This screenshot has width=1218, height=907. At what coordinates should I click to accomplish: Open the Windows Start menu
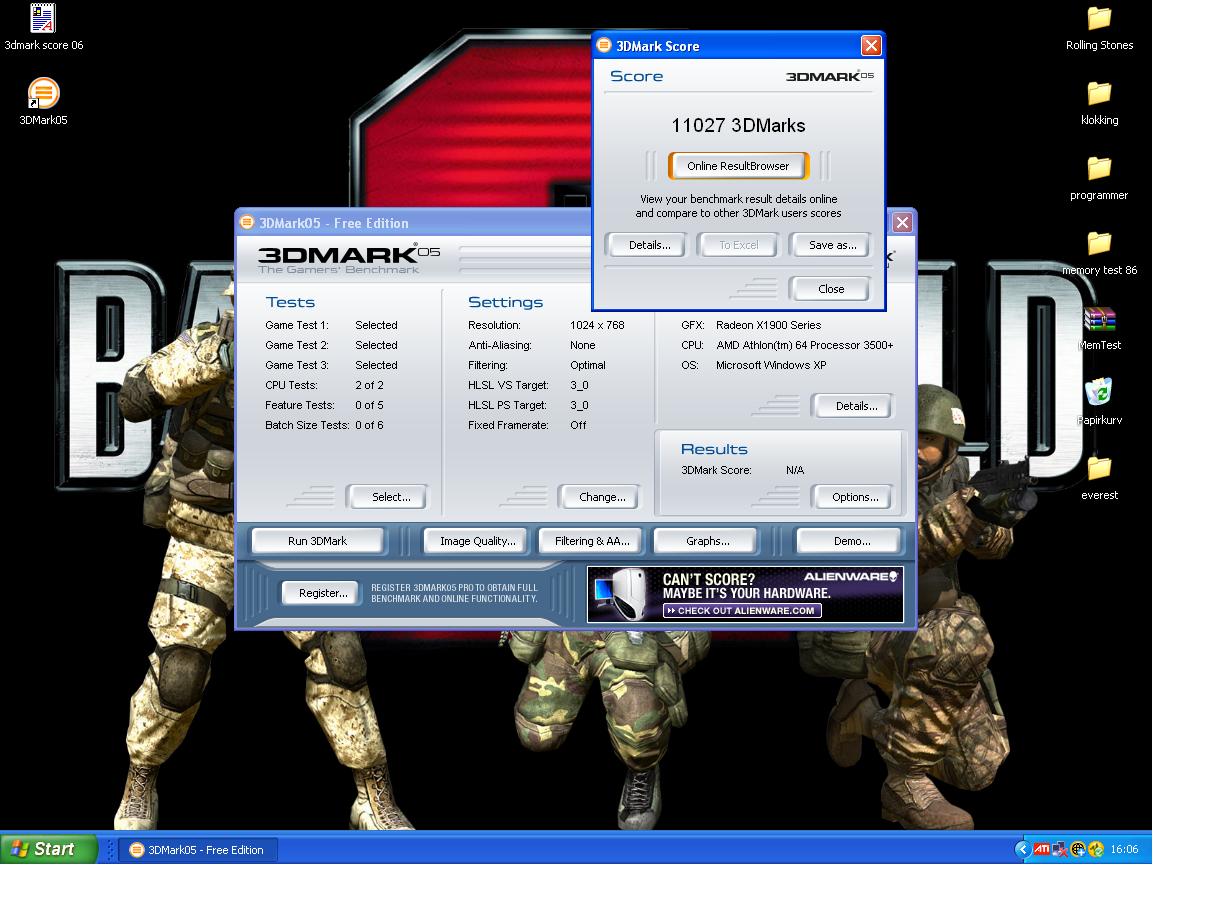[49, 849]
